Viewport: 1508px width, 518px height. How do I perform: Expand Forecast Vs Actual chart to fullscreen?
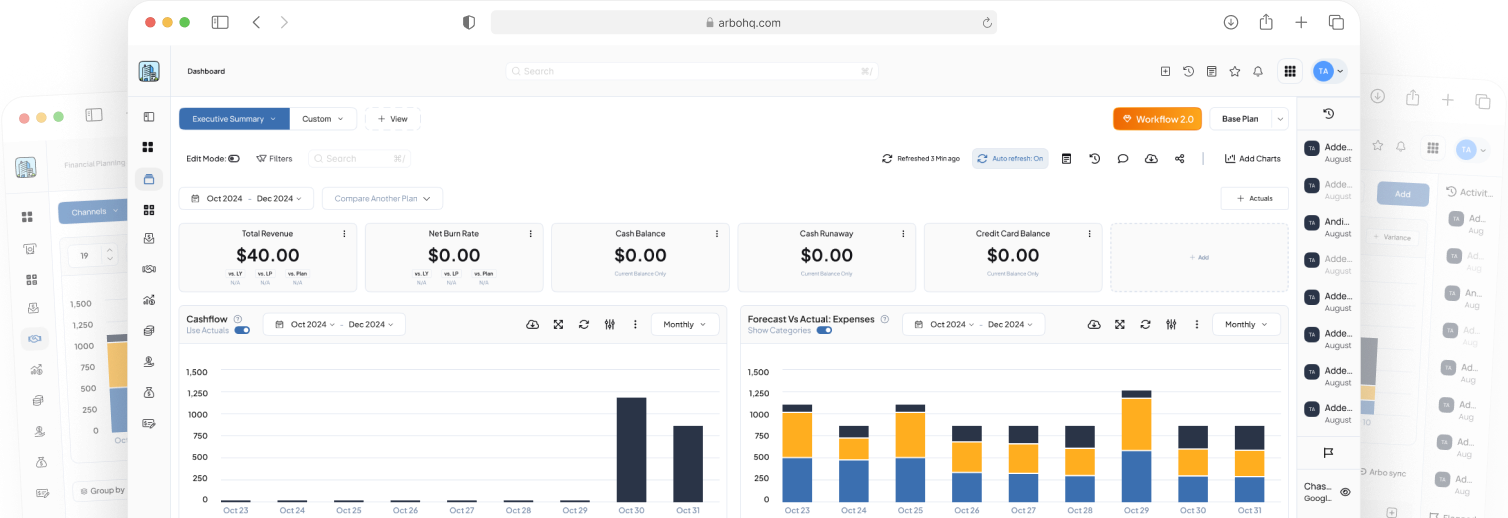(1120, 324)
